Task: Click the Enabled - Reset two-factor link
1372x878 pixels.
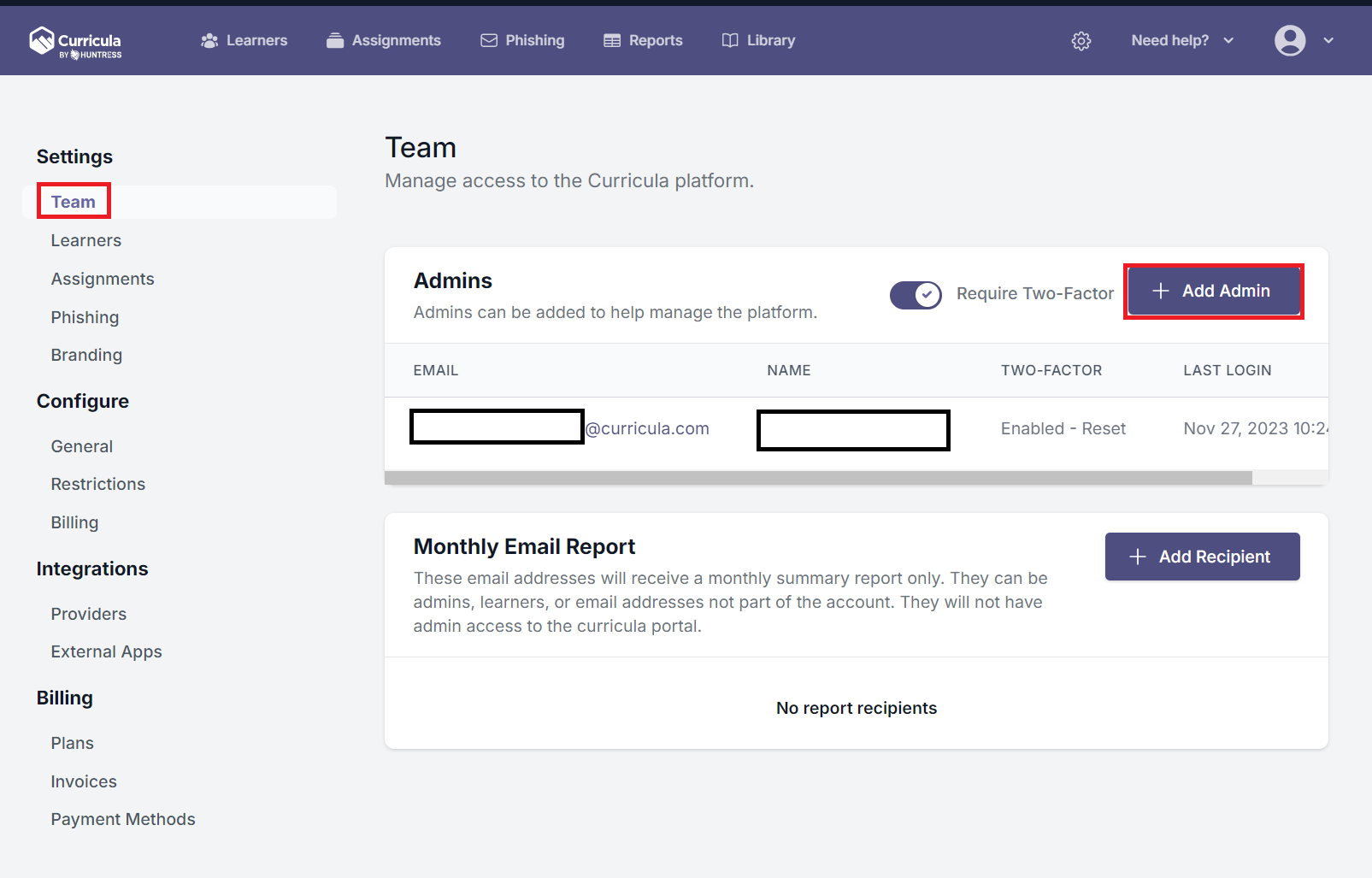Action: click(1063, 428)
